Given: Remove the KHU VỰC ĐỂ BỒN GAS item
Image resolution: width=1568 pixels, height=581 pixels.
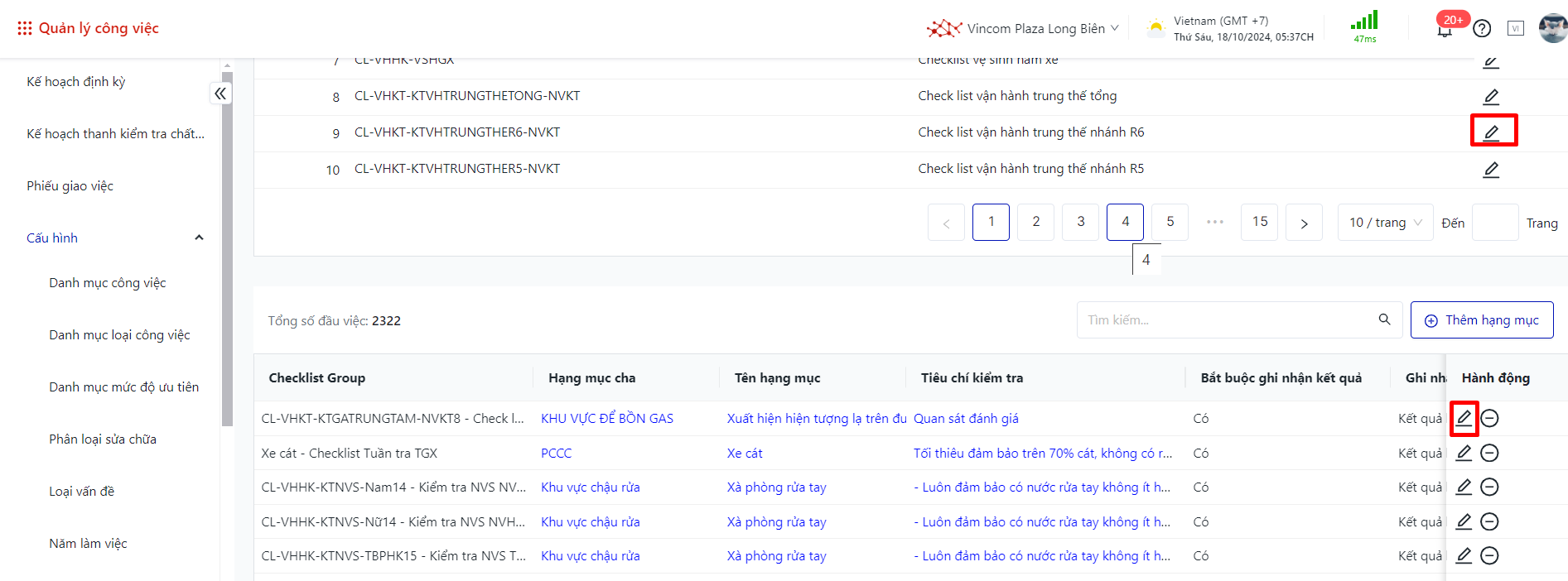Looking at the screenshot, I should (1489, 419).
